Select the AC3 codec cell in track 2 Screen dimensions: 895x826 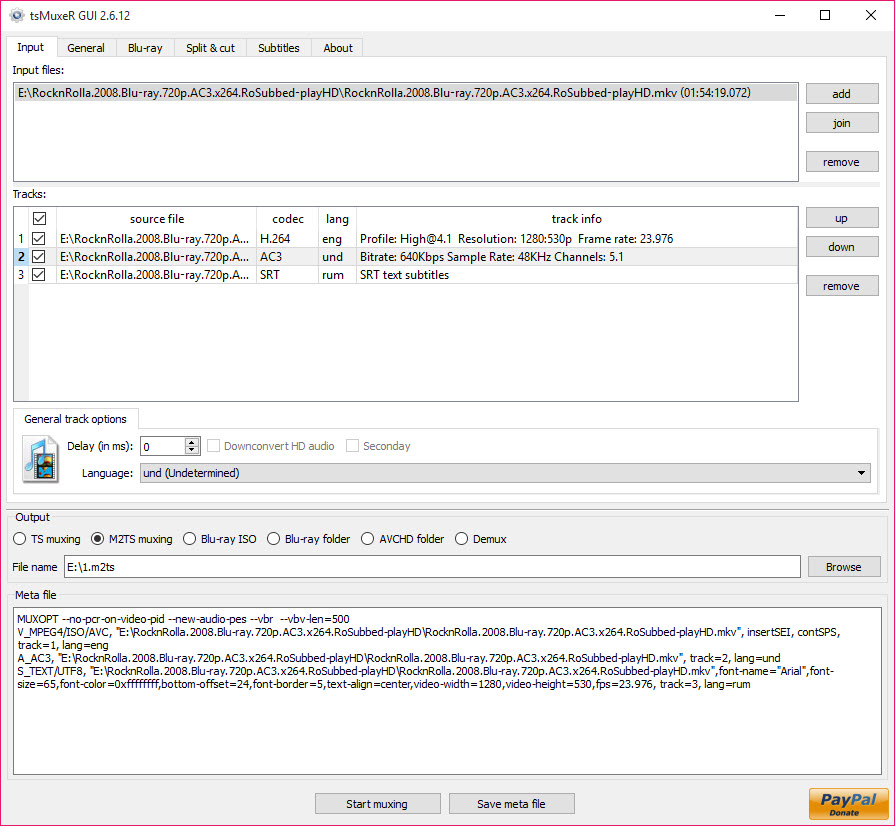coord(287,257)
